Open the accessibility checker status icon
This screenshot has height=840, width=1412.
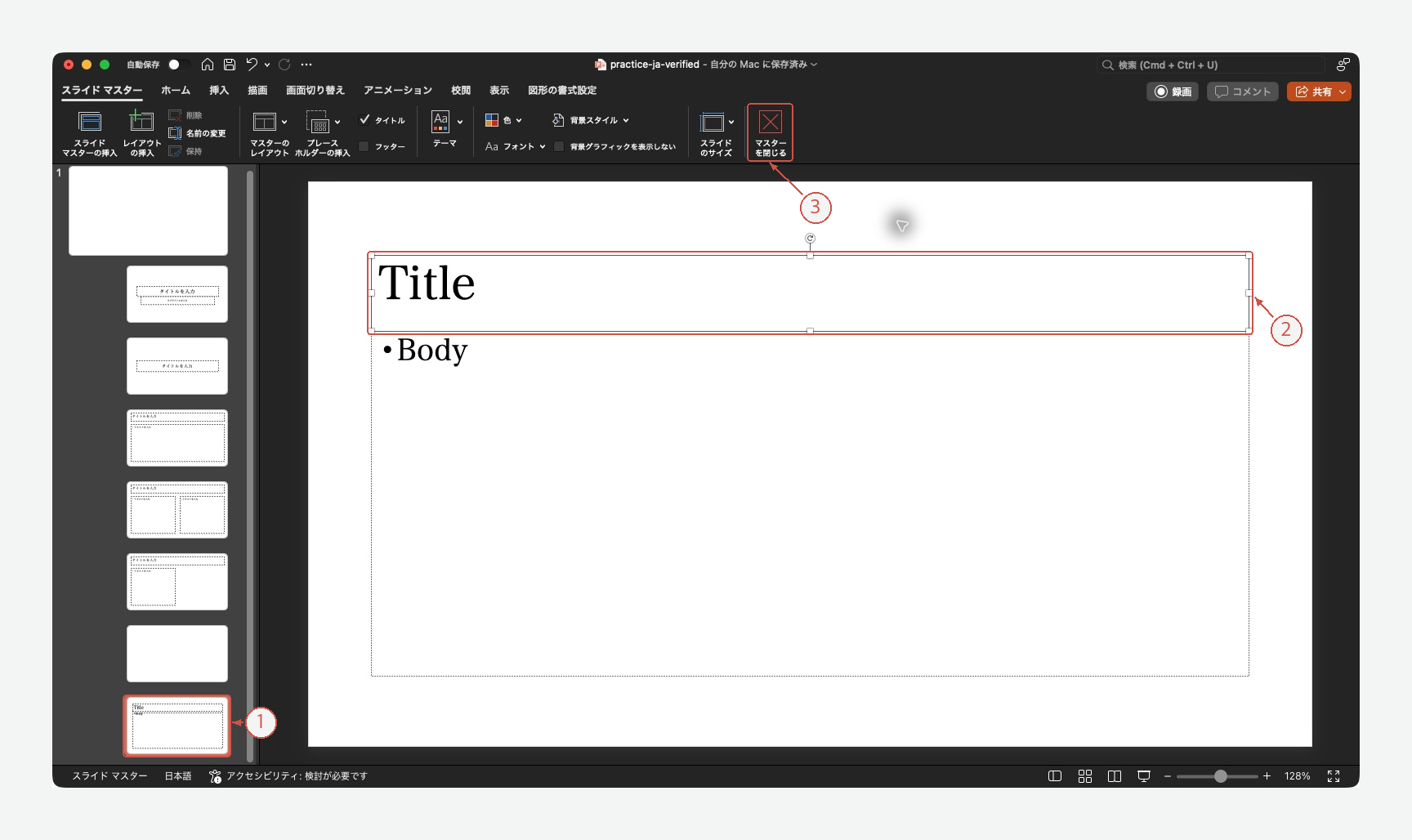coord(215,776)
